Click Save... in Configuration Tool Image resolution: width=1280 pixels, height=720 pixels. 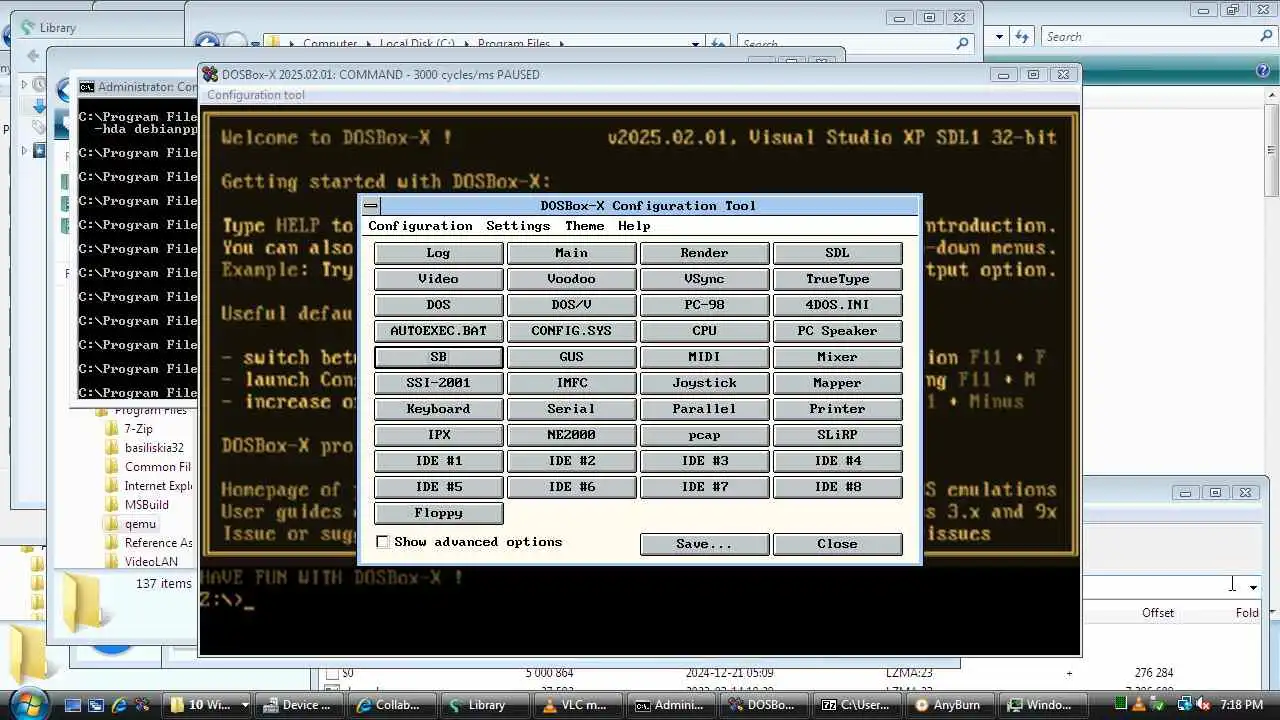click(x=704, y=544)
